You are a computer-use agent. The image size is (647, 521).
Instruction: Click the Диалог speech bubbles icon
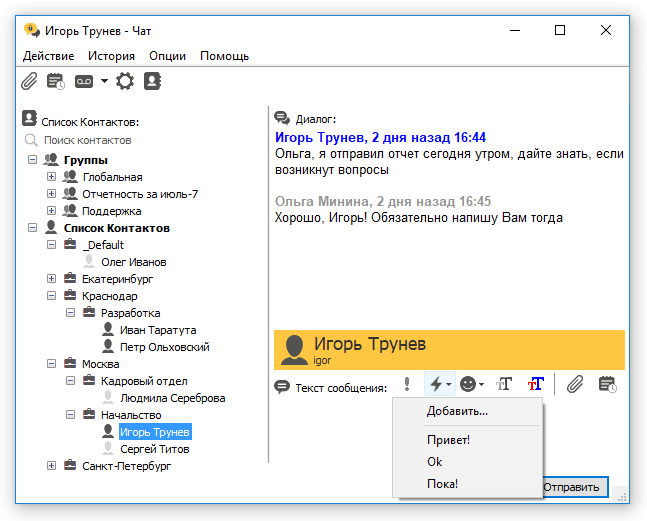coord(282,118)
